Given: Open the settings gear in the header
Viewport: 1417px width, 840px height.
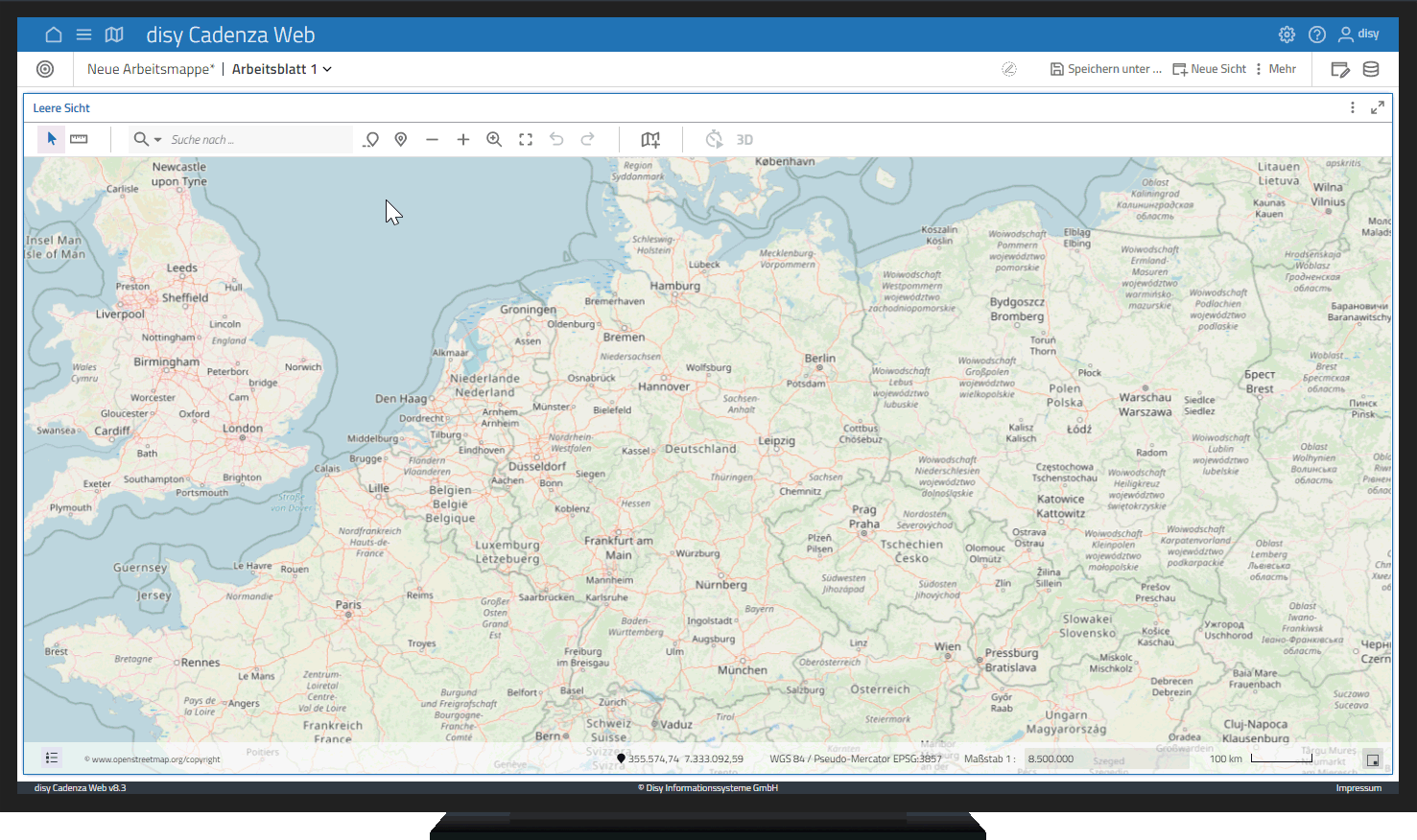Looking at the screenshot, I should [x=1287, y=35].
